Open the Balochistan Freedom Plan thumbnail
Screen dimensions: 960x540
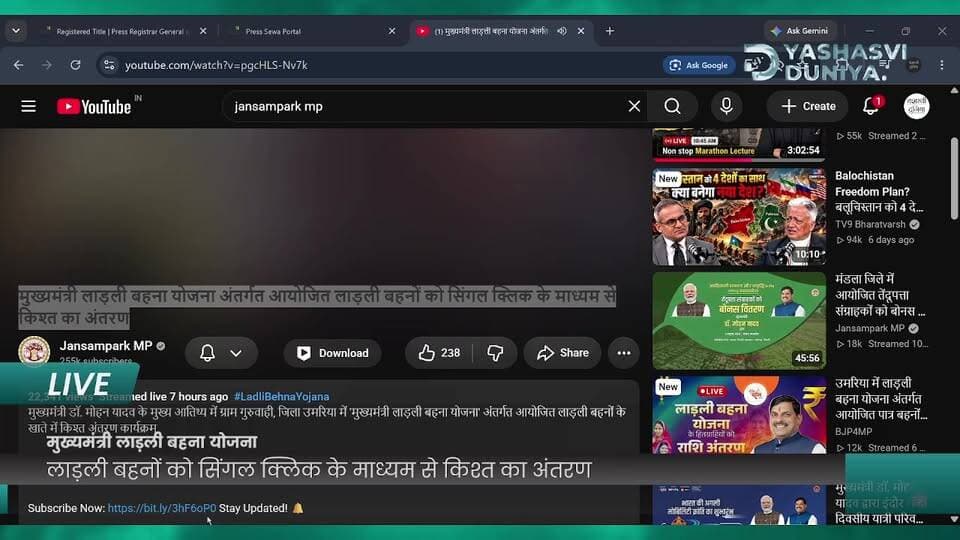click(x=739, y=217)
